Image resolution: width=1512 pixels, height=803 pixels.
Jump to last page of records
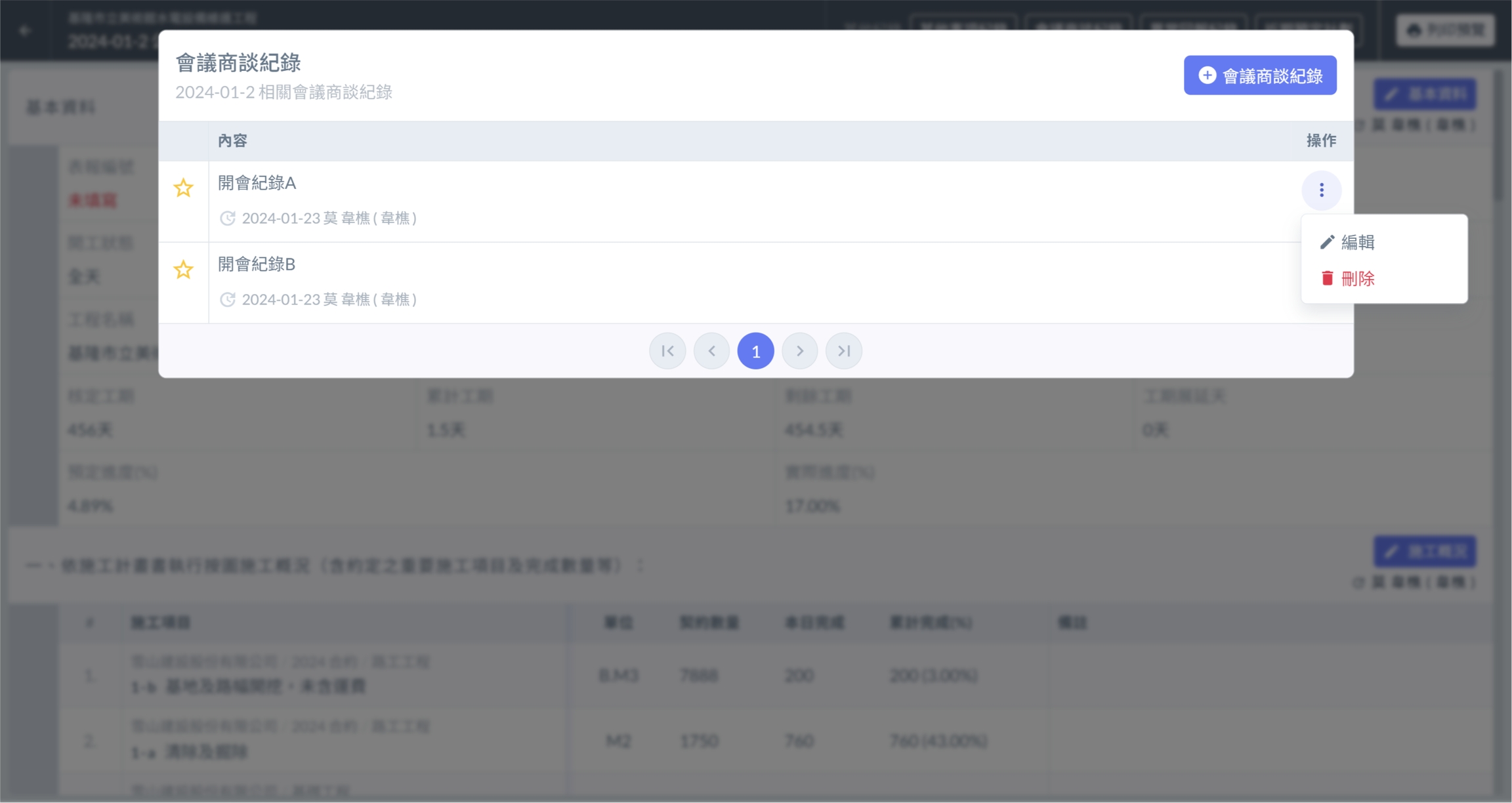click(x=844, y=351)
